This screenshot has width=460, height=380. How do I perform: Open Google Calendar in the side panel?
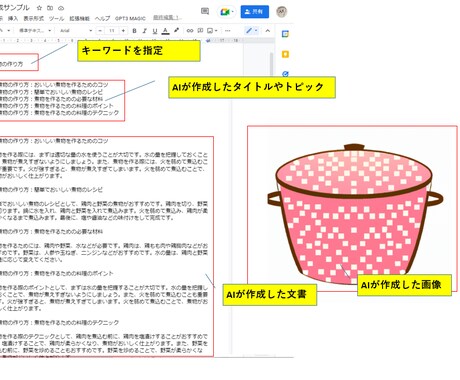(x=285, y=34)
